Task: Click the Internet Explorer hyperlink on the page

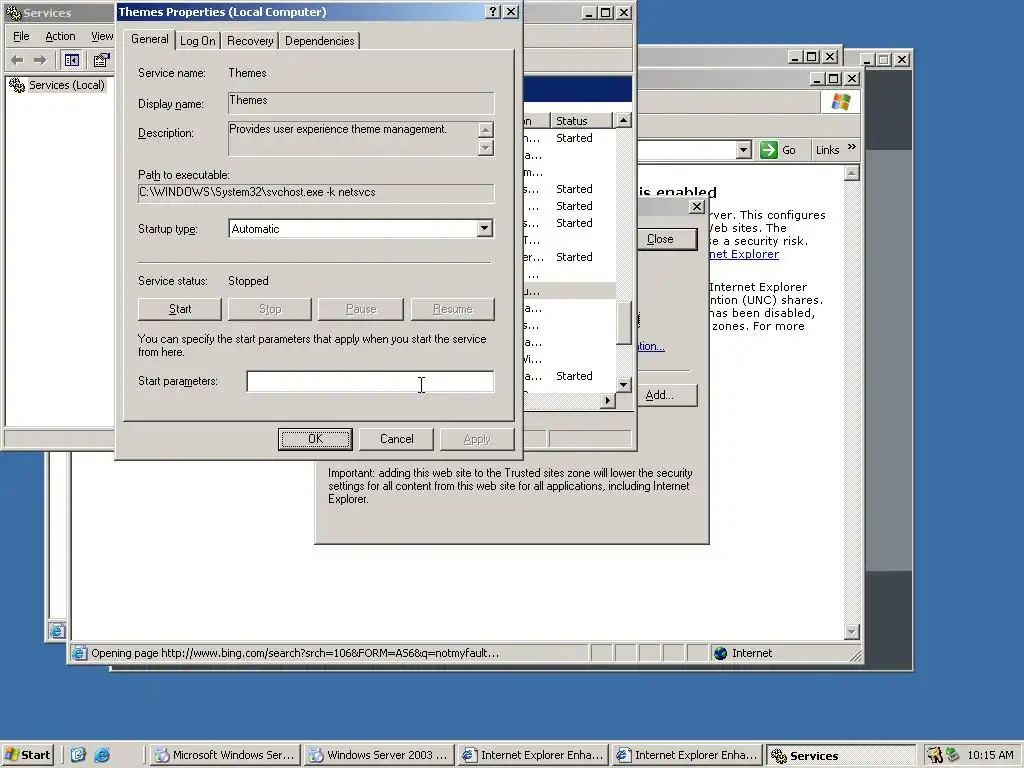Action: tap(744, 254)
